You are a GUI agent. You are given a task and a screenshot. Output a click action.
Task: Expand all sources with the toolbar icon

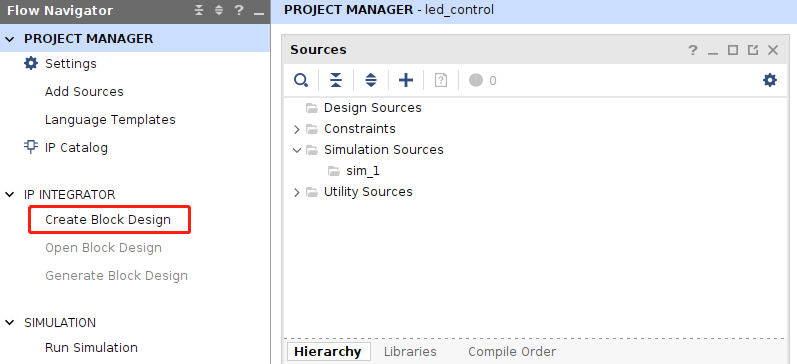tap(371, 80)
